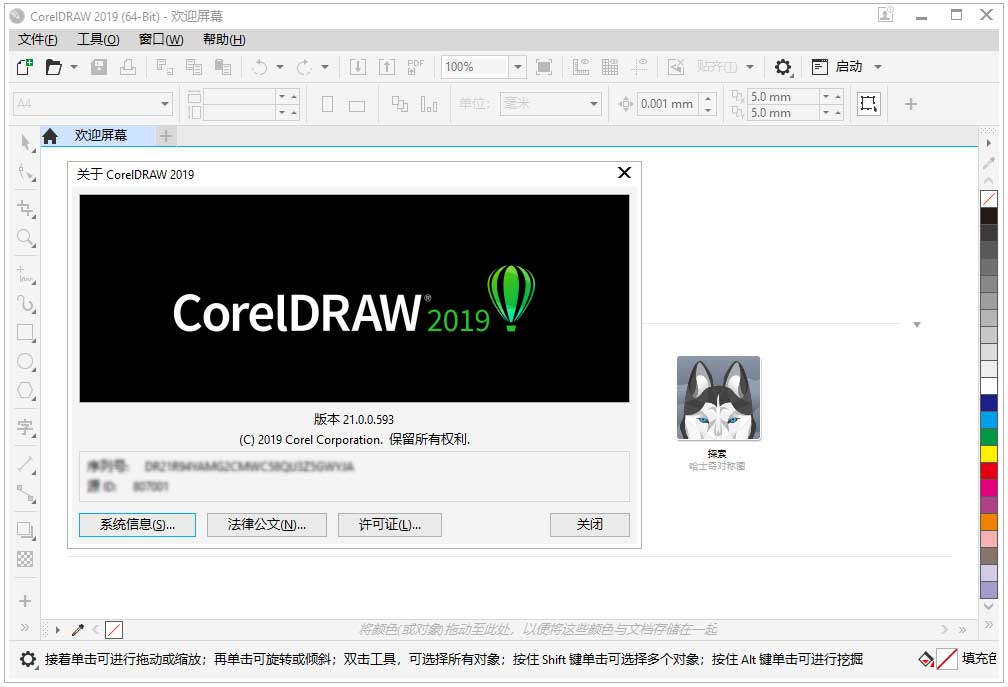1008x687 pixels.
Task: Expand the welcome screen triangle arrow
Action: [917, 325]
